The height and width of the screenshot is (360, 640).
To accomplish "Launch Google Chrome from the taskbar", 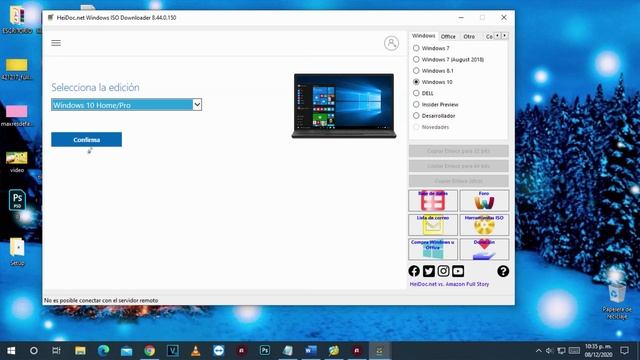I will [x=149, y=351].
